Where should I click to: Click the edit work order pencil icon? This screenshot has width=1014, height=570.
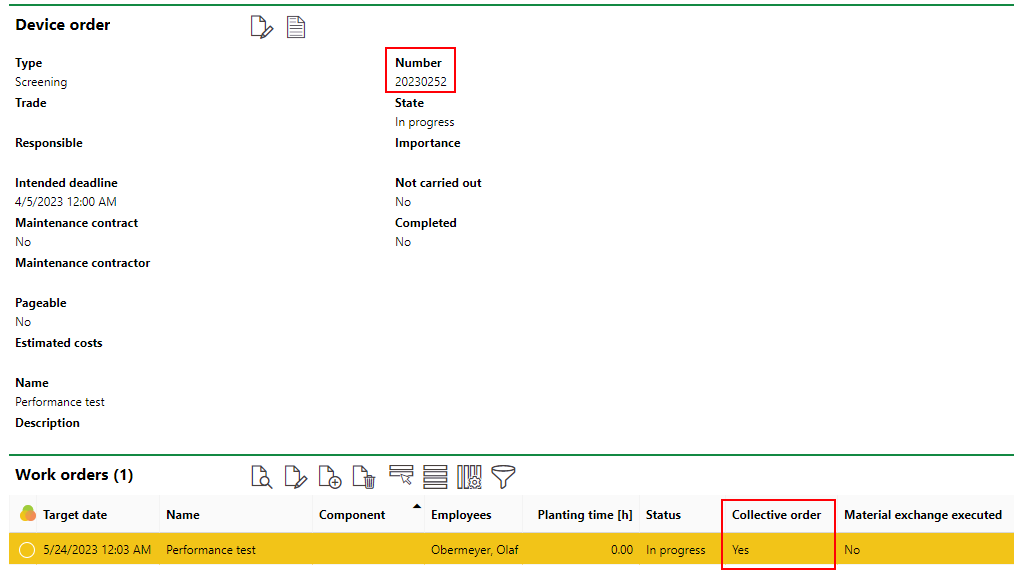[295, 477]
